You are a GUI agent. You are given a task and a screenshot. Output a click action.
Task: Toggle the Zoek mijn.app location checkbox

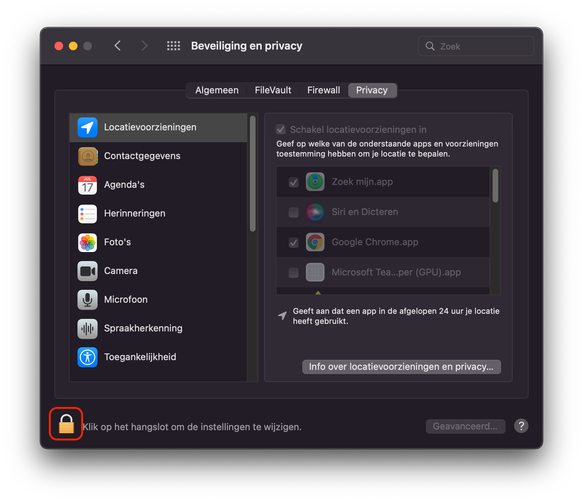tap(293, 182)
